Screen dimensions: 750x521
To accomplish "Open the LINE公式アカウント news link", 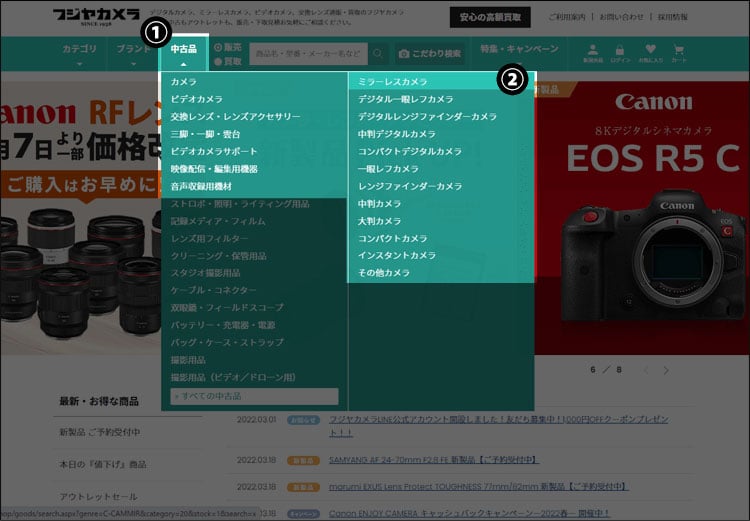I will 498,426.
